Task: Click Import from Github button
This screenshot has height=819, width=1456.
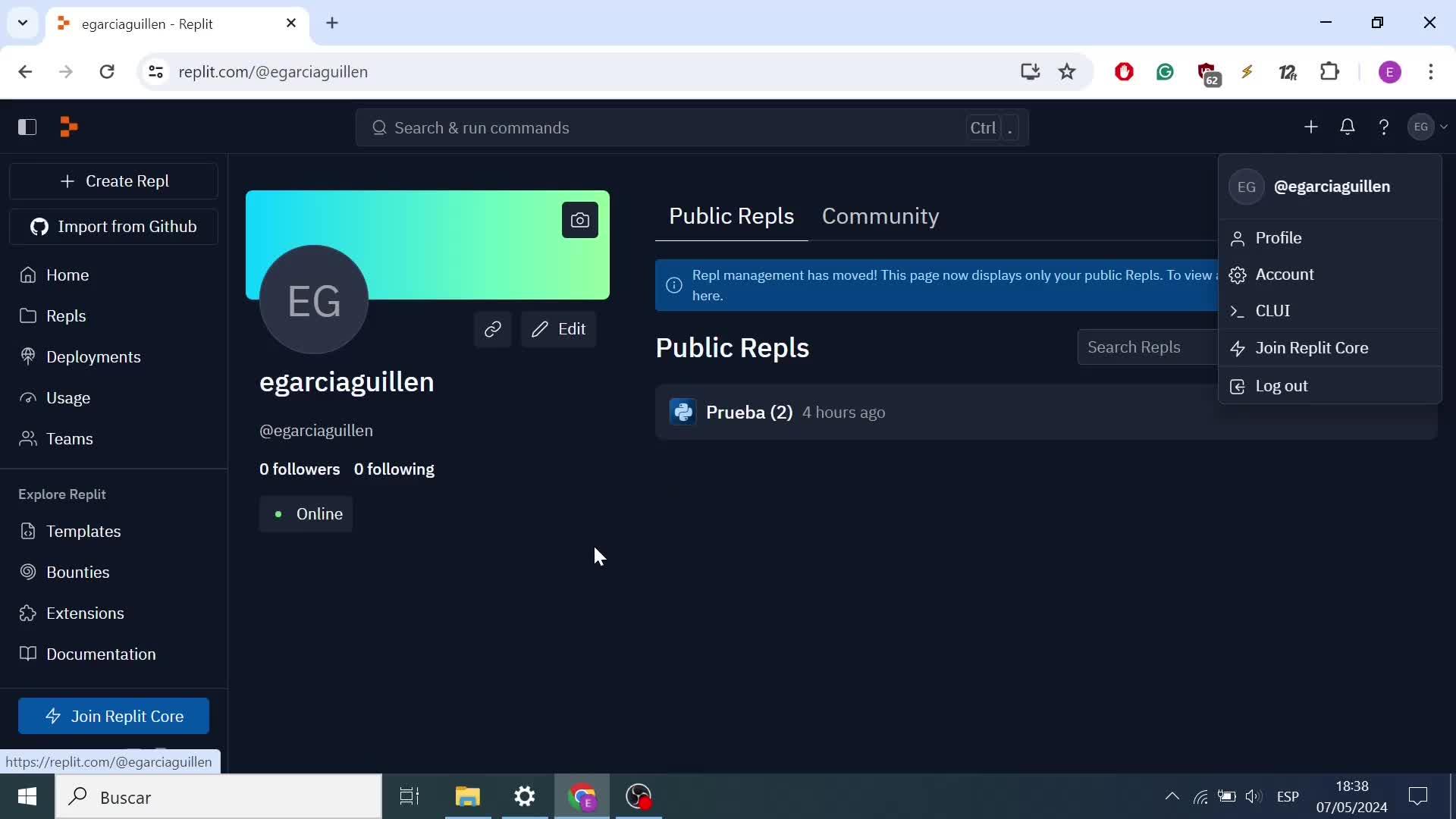Action: (114, 227)
